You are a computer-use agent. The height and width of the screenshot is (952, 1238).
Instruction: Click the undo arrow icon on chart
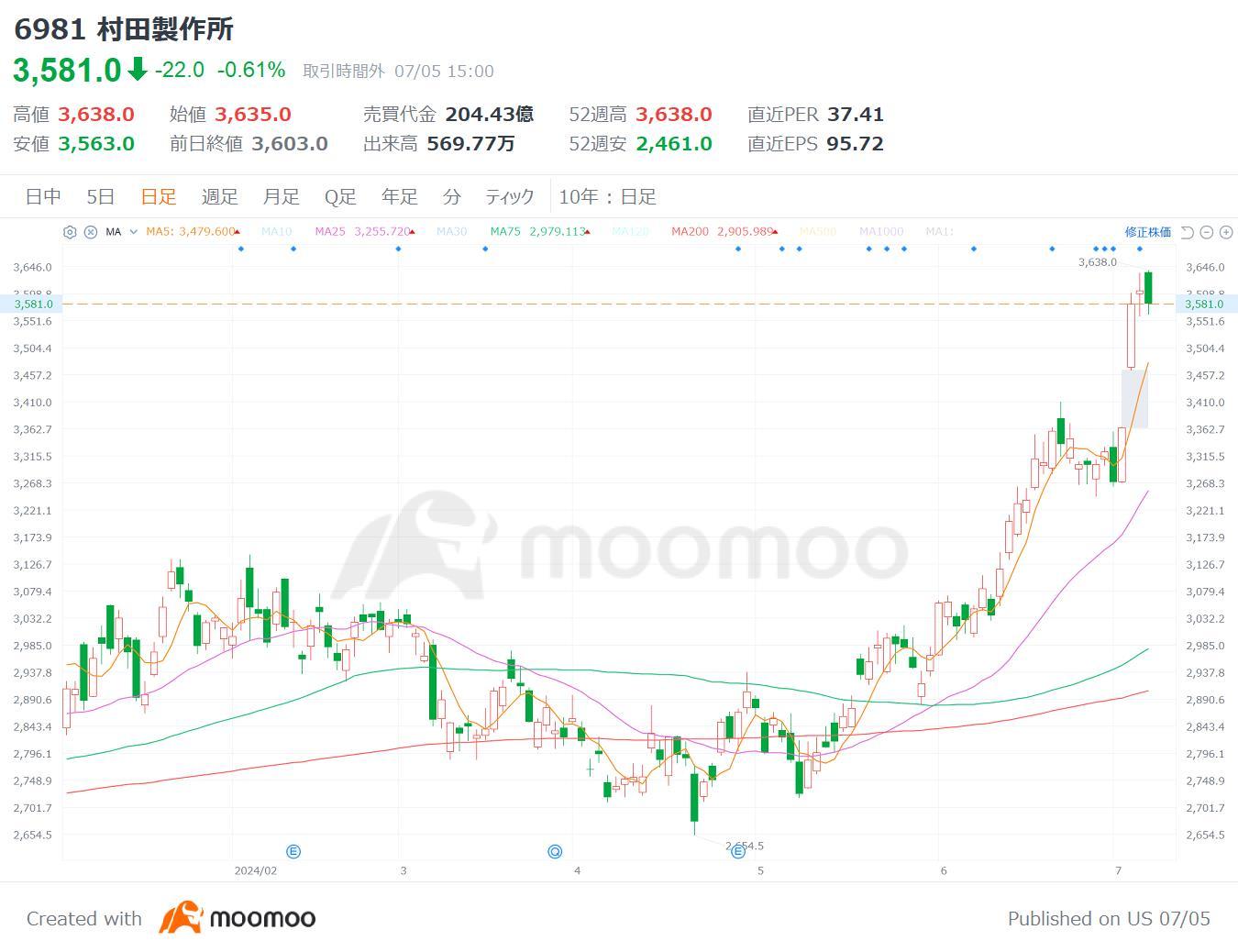pos(1187,232)
